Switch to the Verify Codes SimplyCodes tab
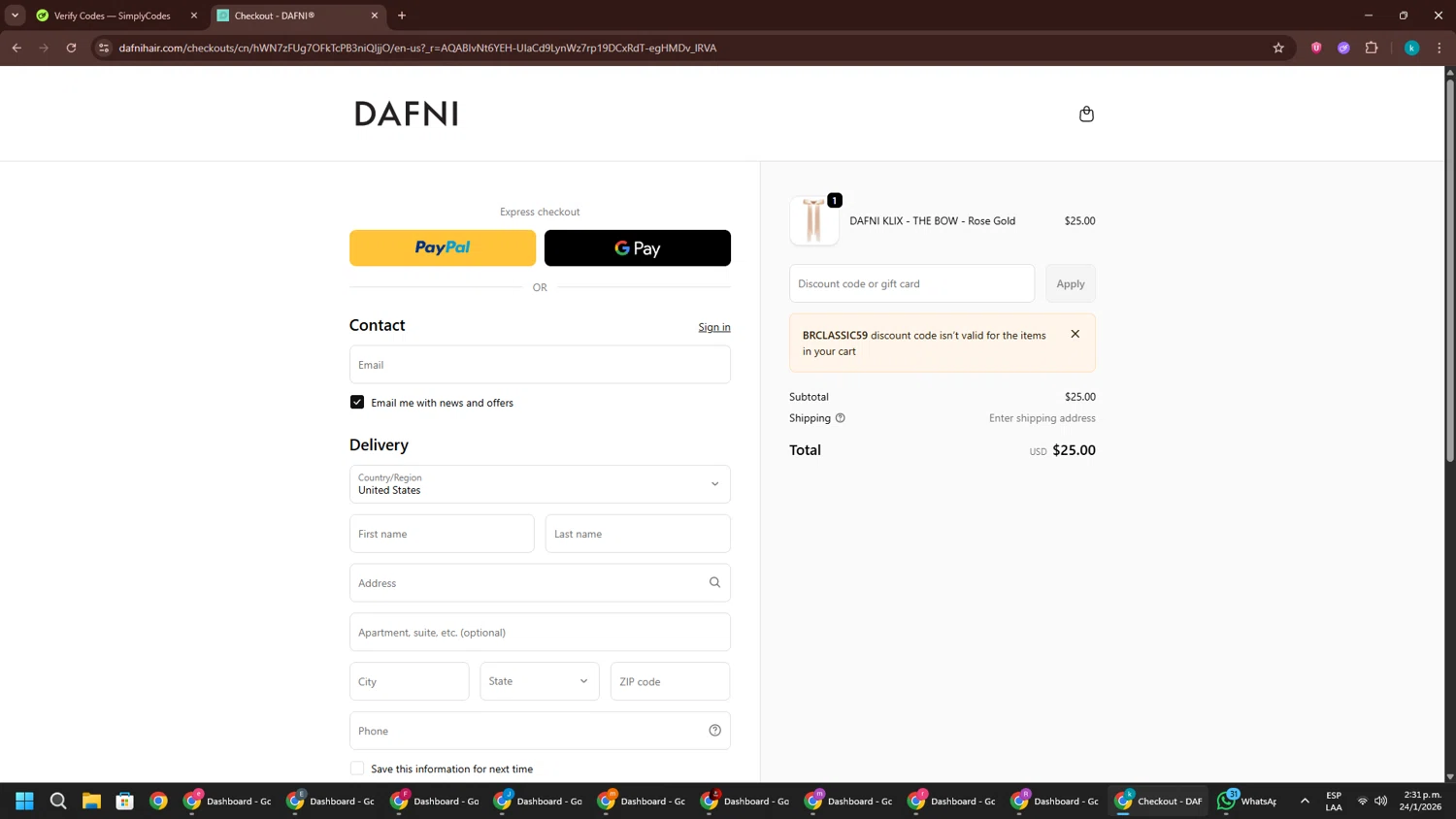The image size is (1456, 819). click(112, 16)
